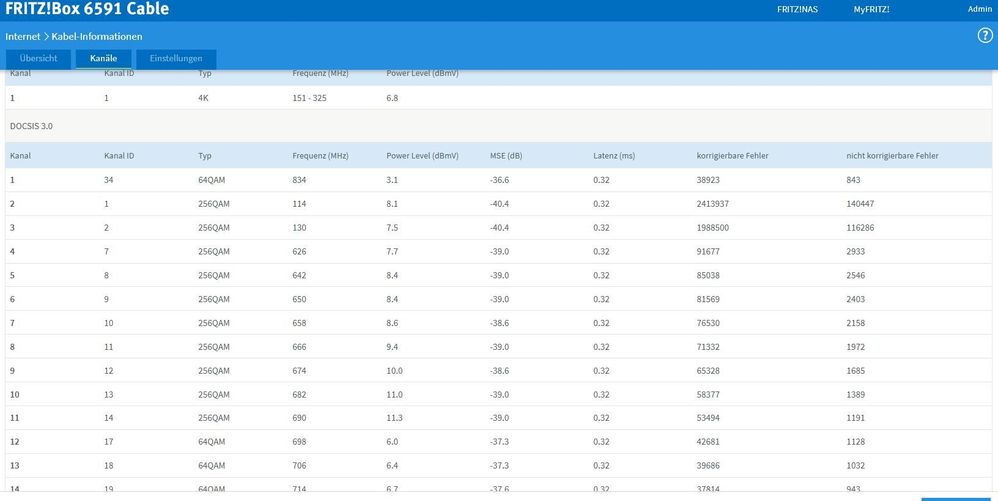998x501 pixels.
Task: Click frequency value 151 - 325
Action: (x=309, y=98)
